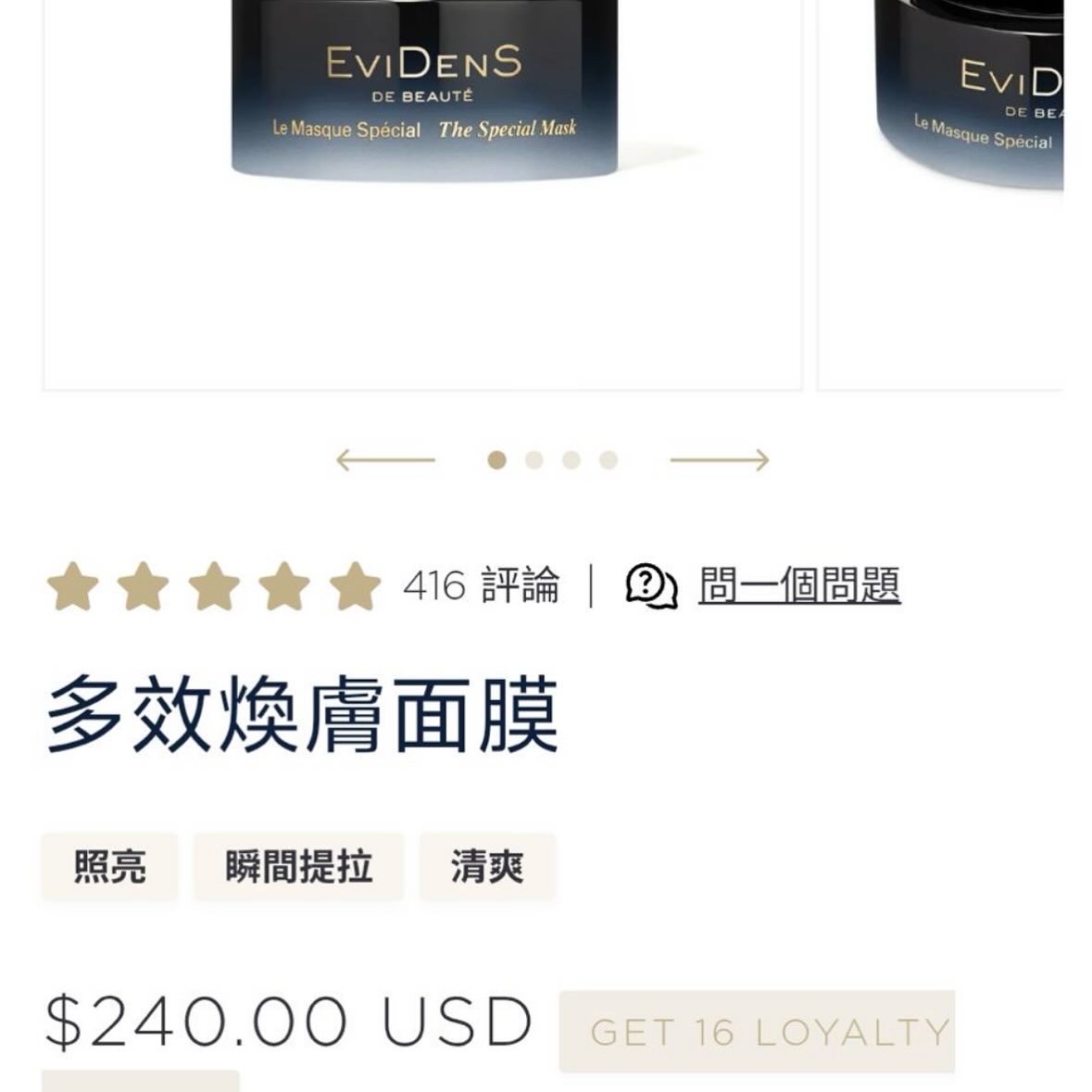This screenshot has height=1092, width=1092.
Task: Click the 多效煥膚面膜 product title
Action: point(302,715)
